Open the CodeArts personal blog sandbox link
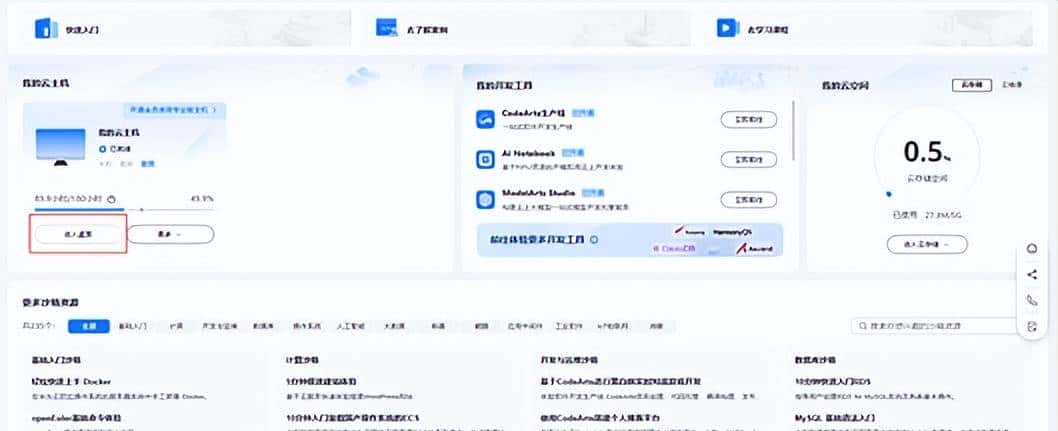This screenshot has height=431, width=1058. tap(600, 418)
